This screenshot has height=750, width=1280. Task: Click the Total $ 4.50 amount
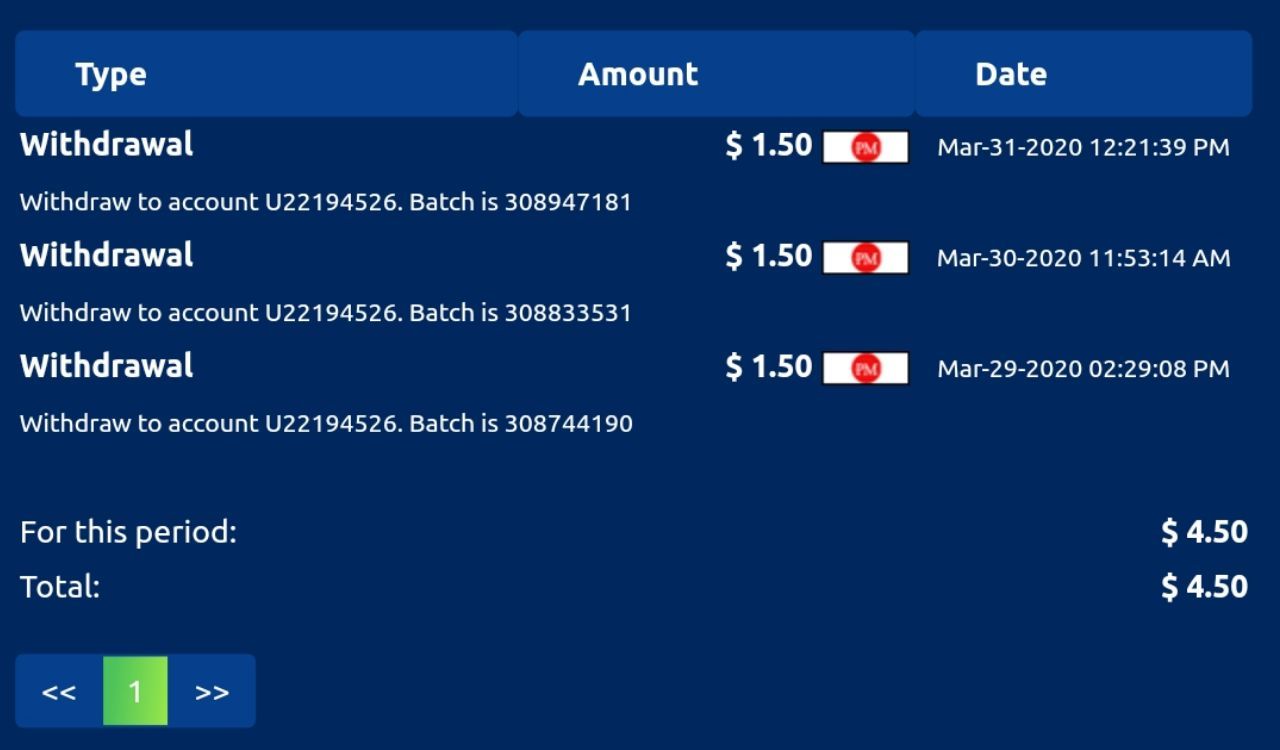click(1204, 586)
